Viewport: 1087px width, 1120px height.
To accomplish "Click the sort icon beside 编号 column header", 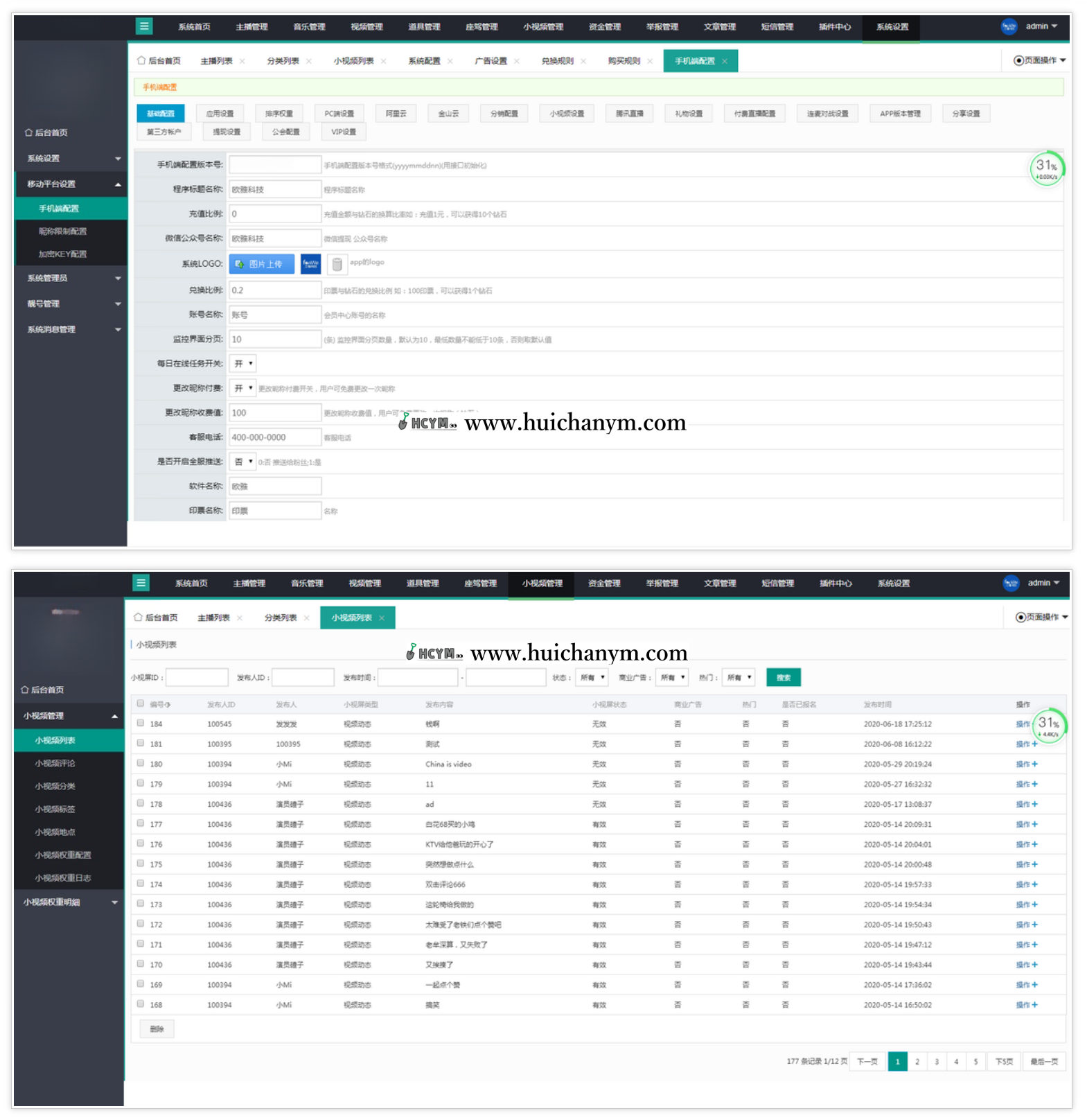I will point(168,705).
